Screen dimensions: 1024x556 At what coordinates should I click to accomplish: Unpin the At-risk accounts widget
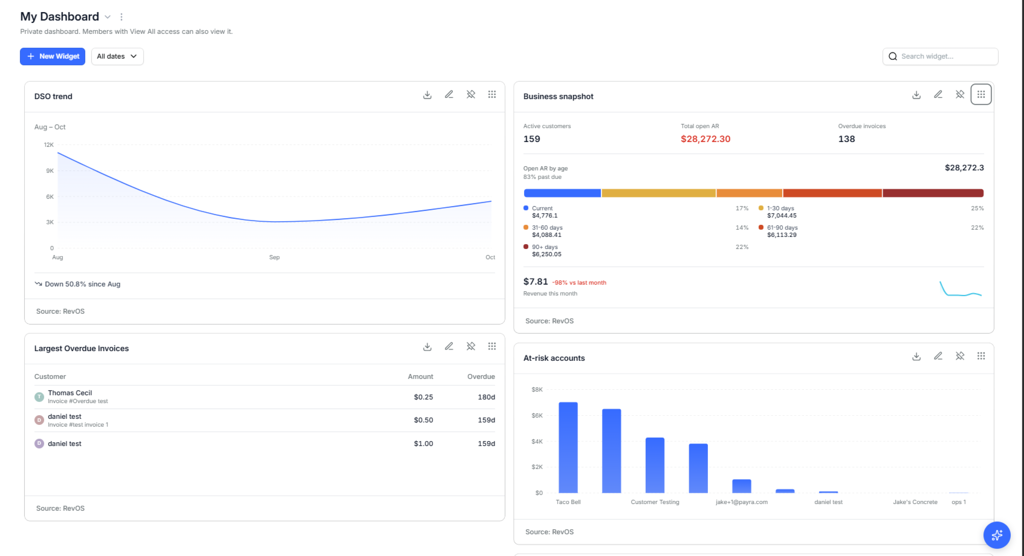coord(960,357)
